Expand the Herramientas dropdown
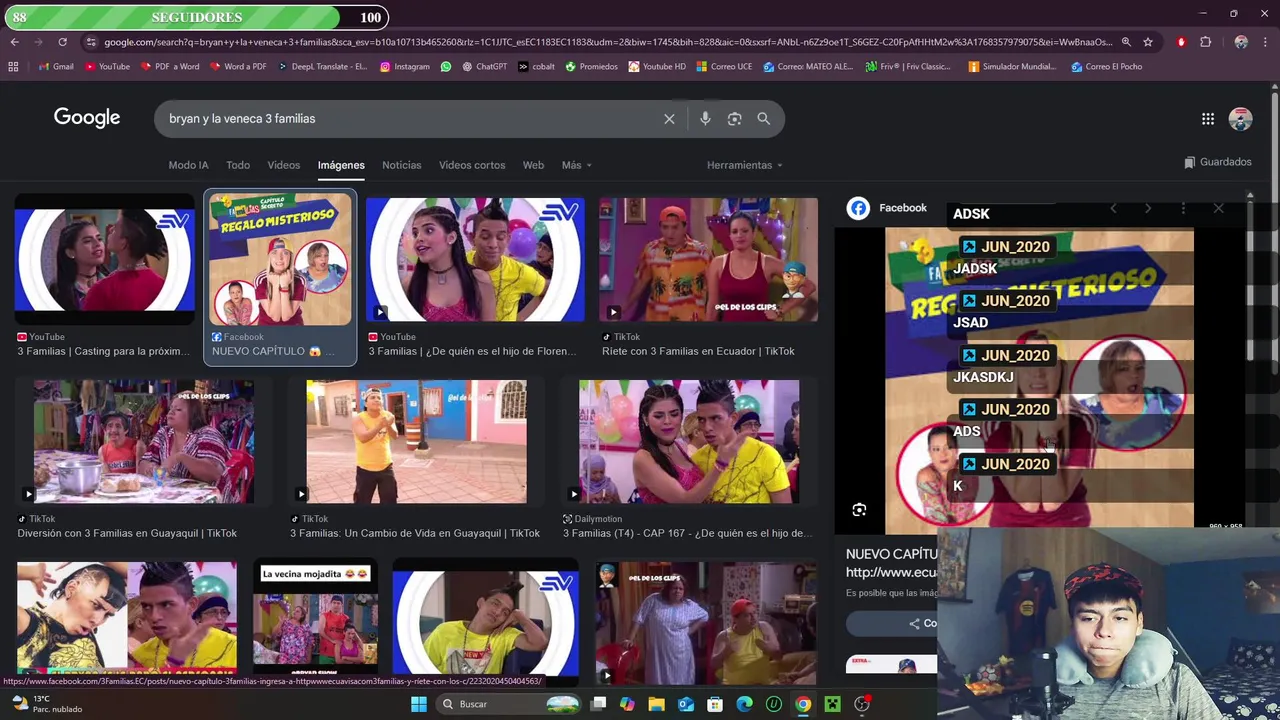The width and height of the screenshot is (1280, 720). (744, 165)
